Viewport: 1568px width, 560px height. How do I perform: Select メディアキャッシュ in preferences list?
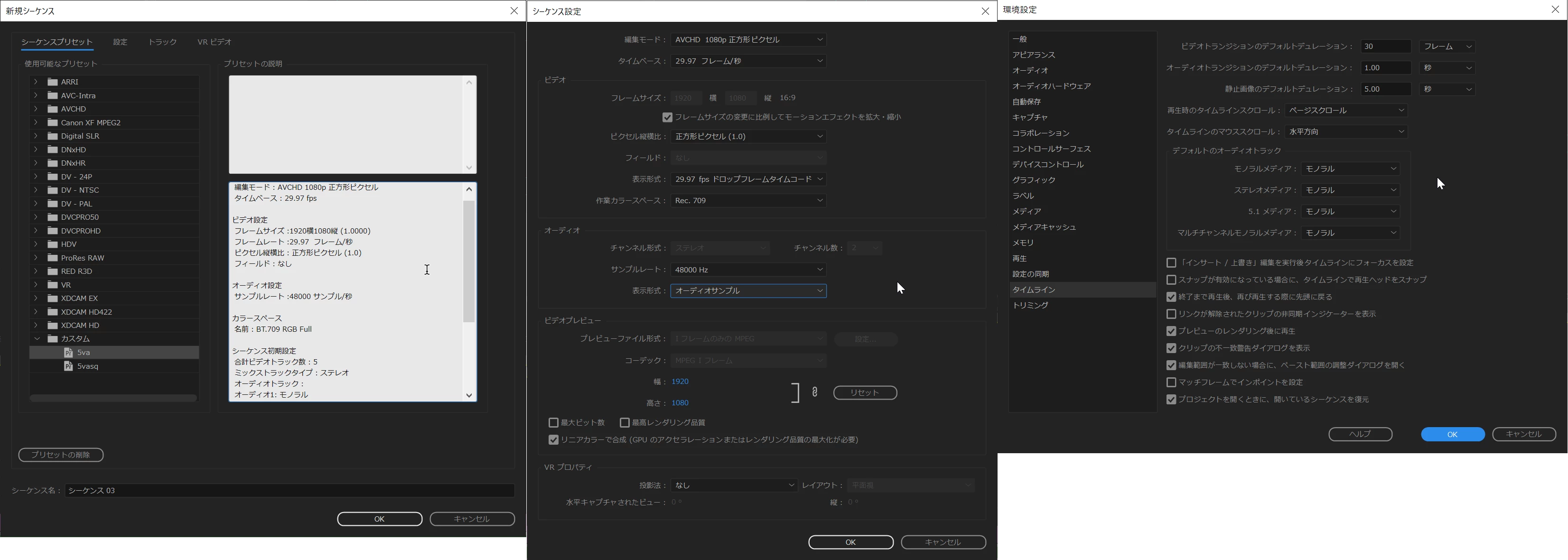pos(1044,227)
